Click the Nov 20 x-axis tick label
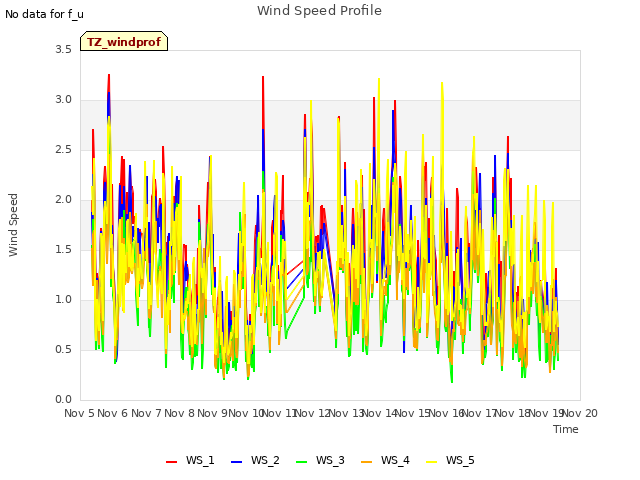The image size is (640, 480). coord(580,413)
